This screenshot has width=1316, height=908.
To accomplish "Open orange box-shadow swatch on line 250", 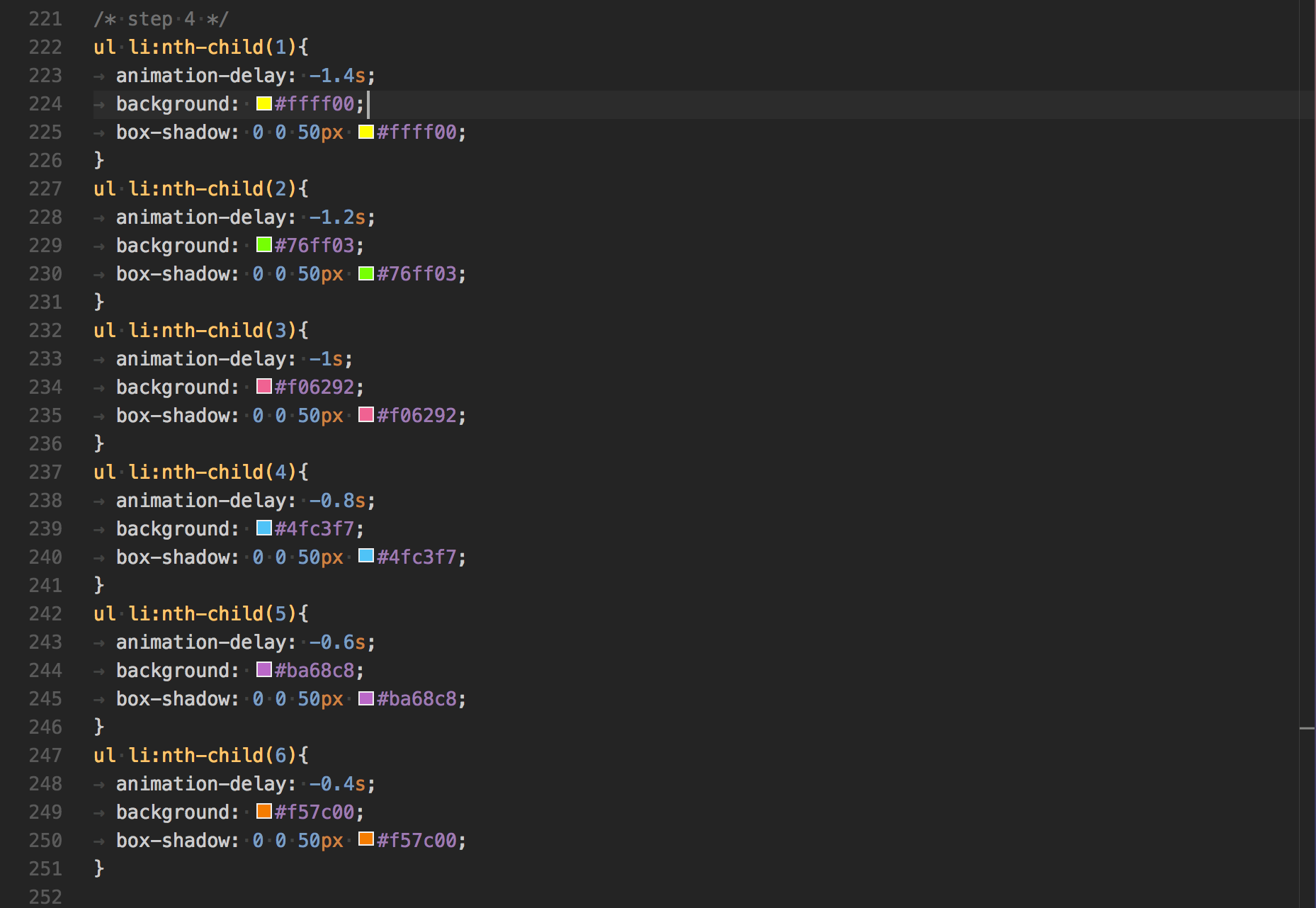I will [x=365, y=840].
